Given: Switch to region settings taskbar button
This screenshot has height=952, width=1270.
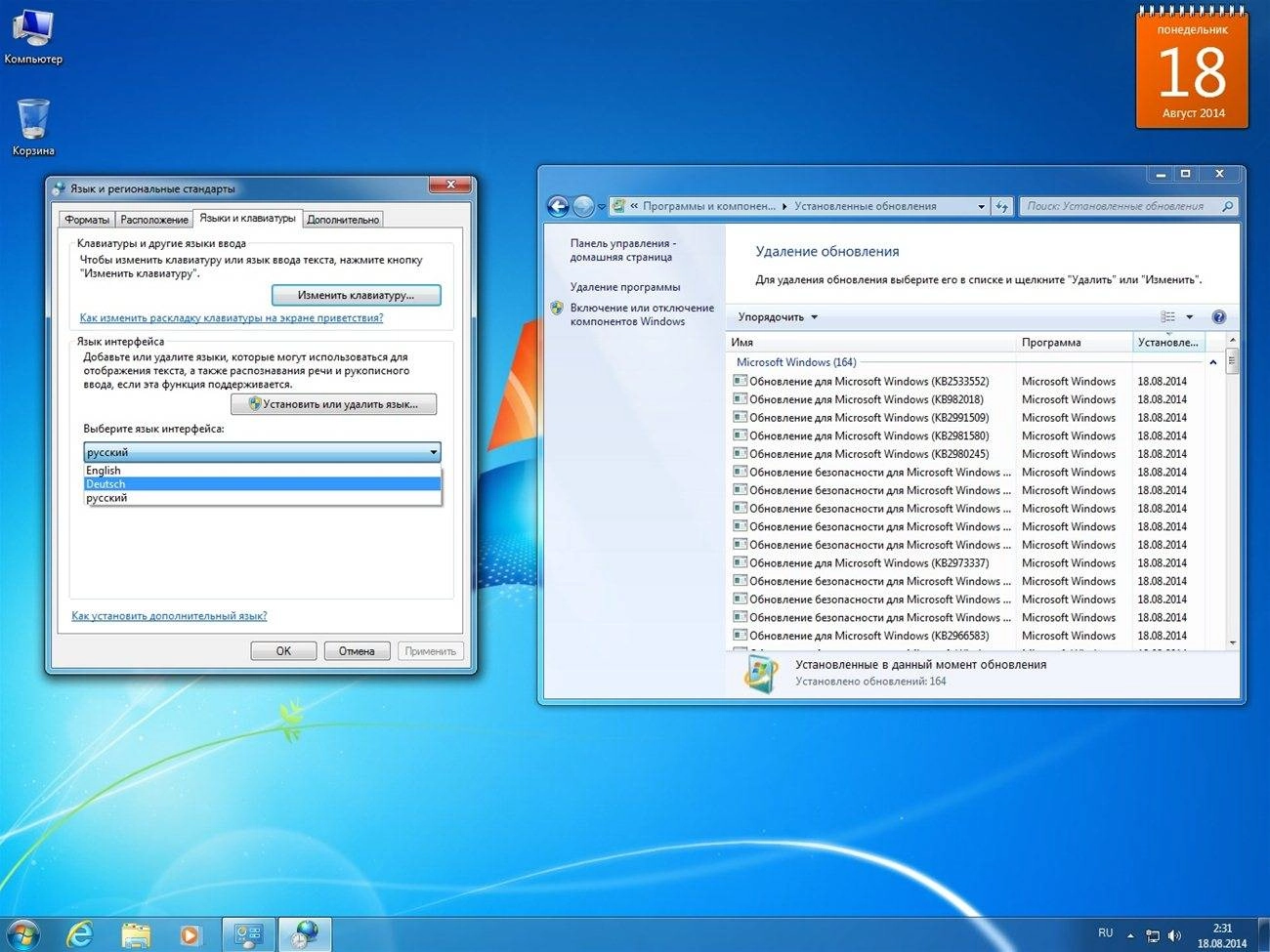Looking at the screenshot, I should pyautogui.click(x=306, y=934).
